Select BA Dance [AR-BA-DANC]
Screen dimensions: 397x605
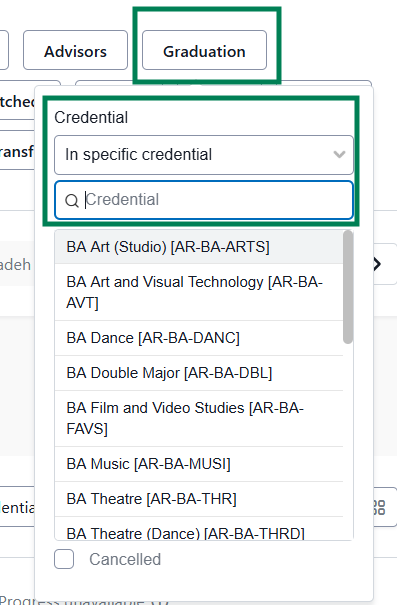(199, 338)
